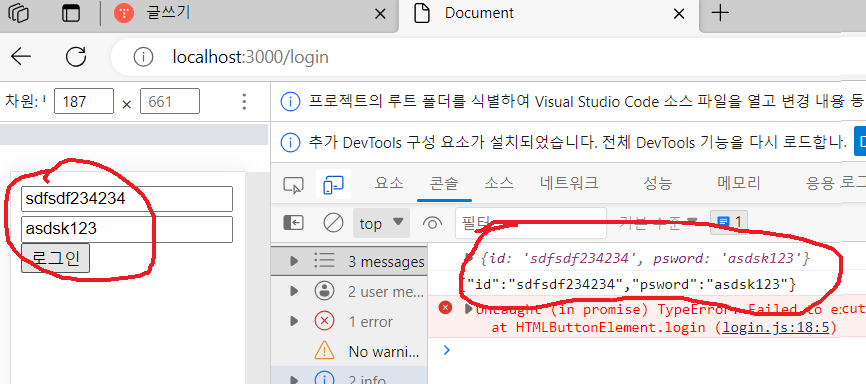Click the 로그인 button
The height and width of the screenshot is (384, 866).
coord(55,258)
